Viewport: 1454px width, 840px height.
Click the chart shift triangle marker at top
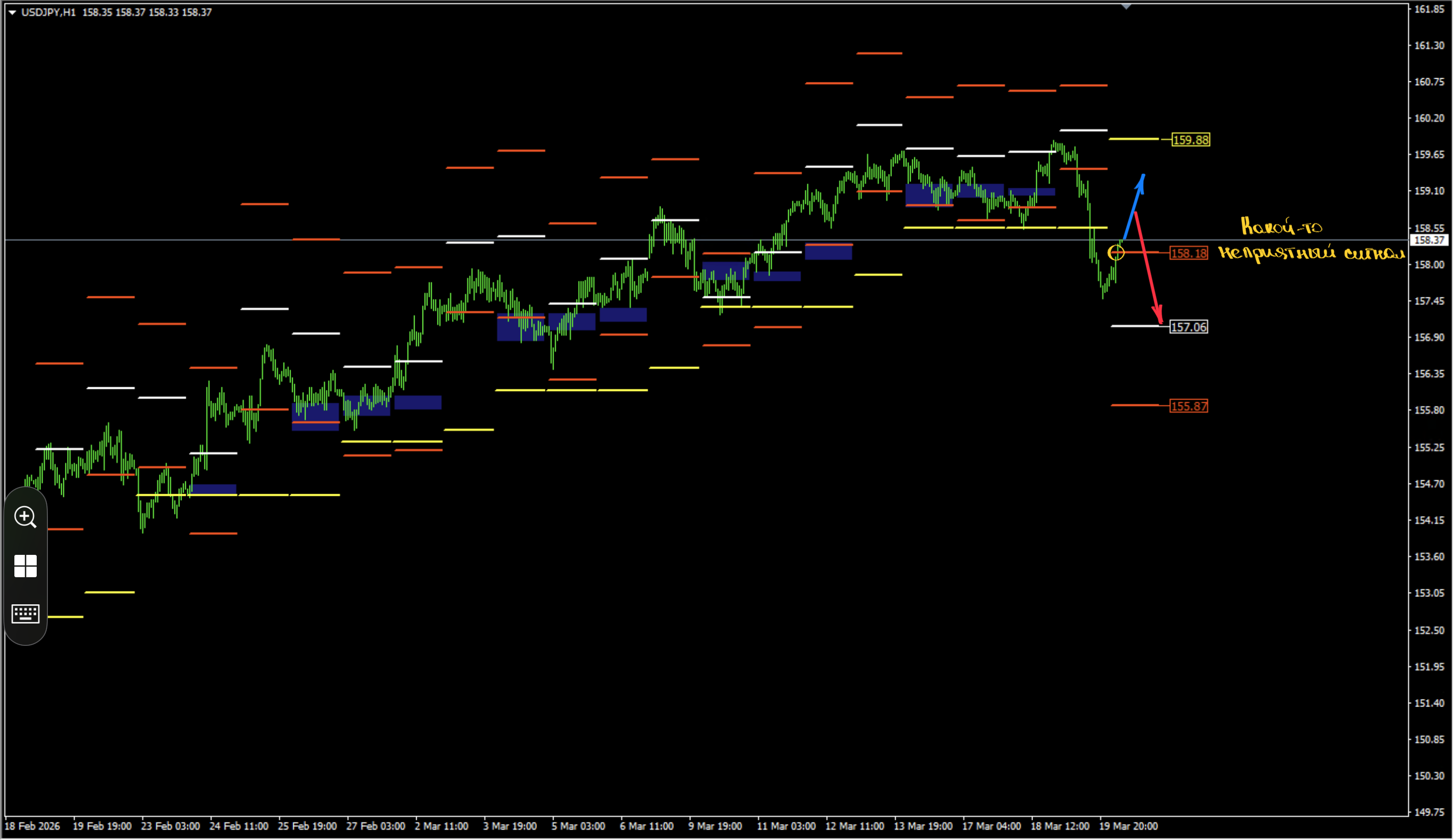click(1127, 7)
